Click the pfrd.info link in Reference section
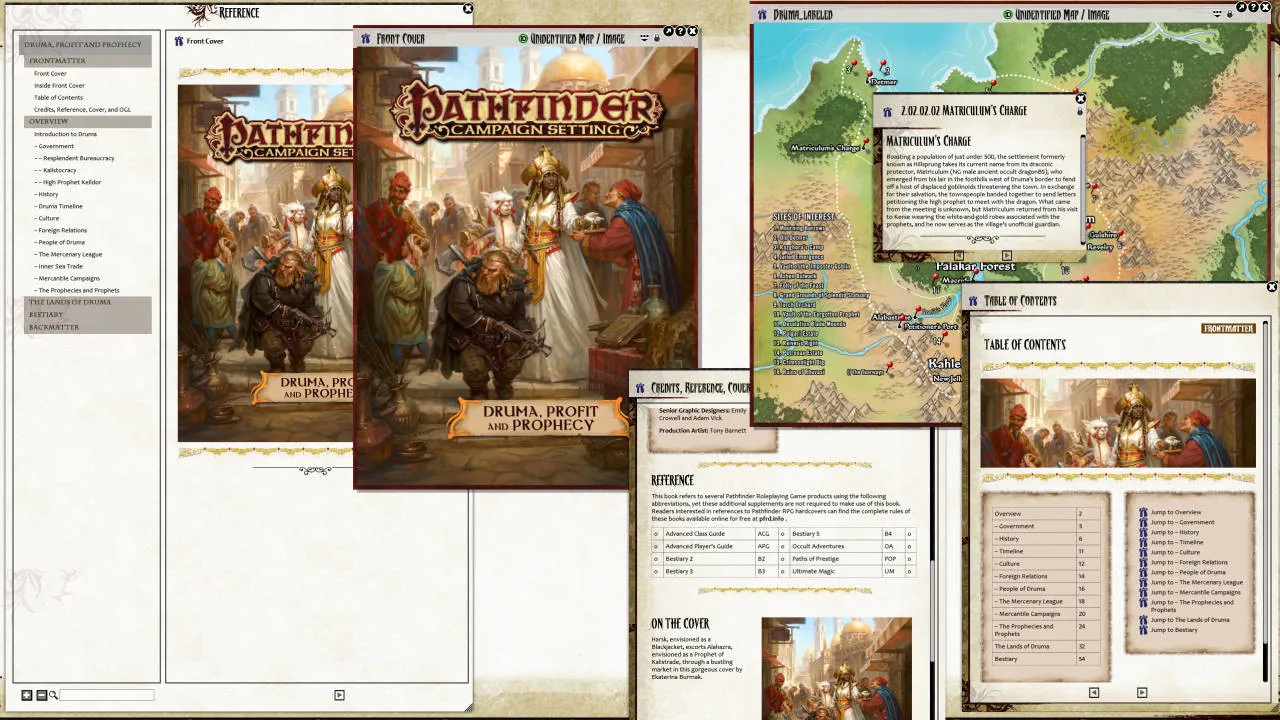The width and height of the screenshot is (1280, 720). (771, 519)
